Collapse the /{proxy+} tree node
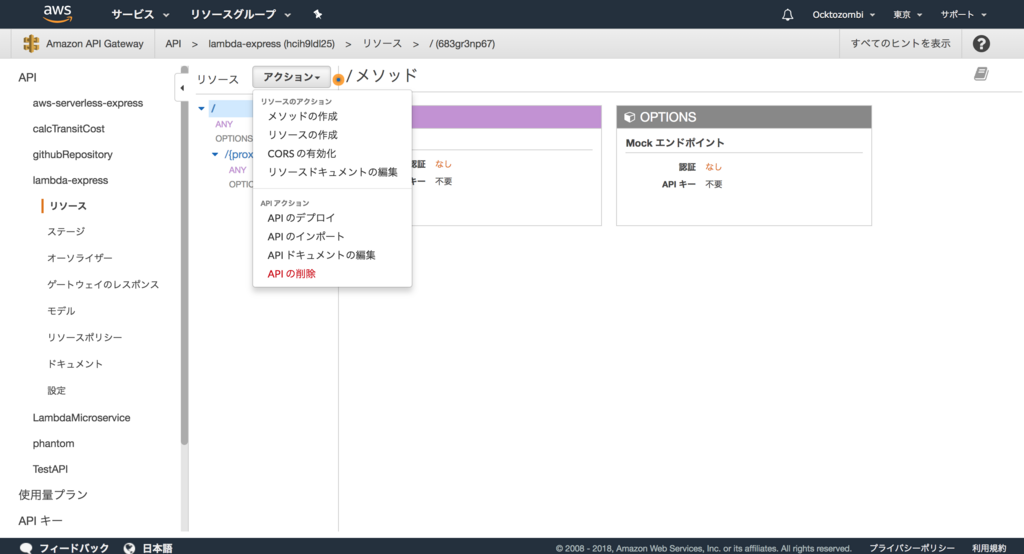The width and height of the screenshot is (1024, 554). (x=215, y=155)
